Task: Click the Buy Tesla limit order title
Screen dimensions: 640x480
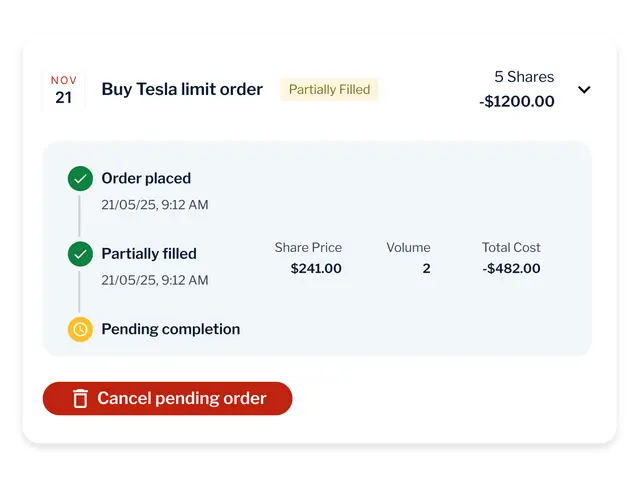Action: coord(182,90)
